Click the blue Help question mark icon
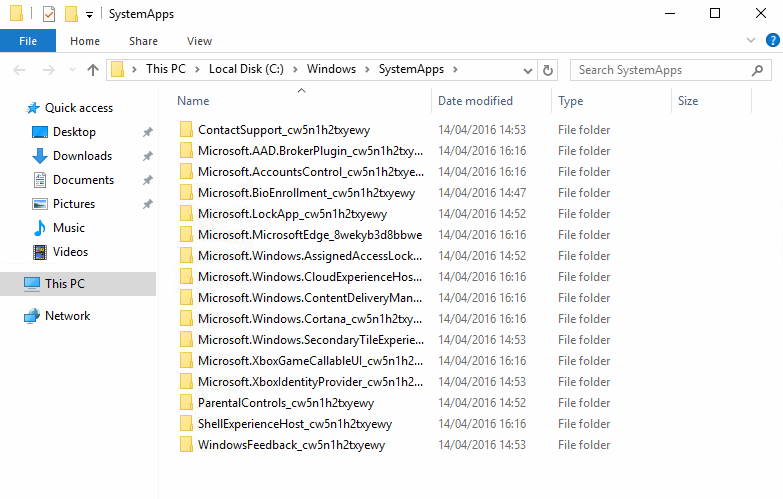Screen dimensions: 783x499 point(772,40)
